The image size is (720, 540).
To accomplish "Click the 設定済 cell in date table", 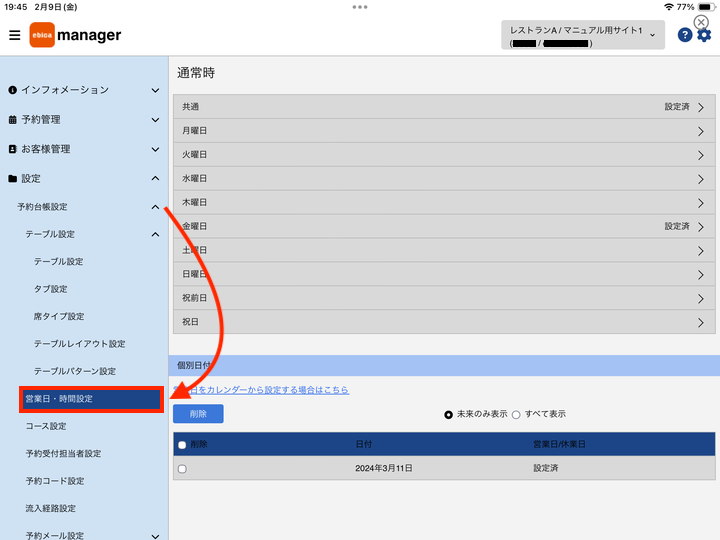I will tap(546, 468).
